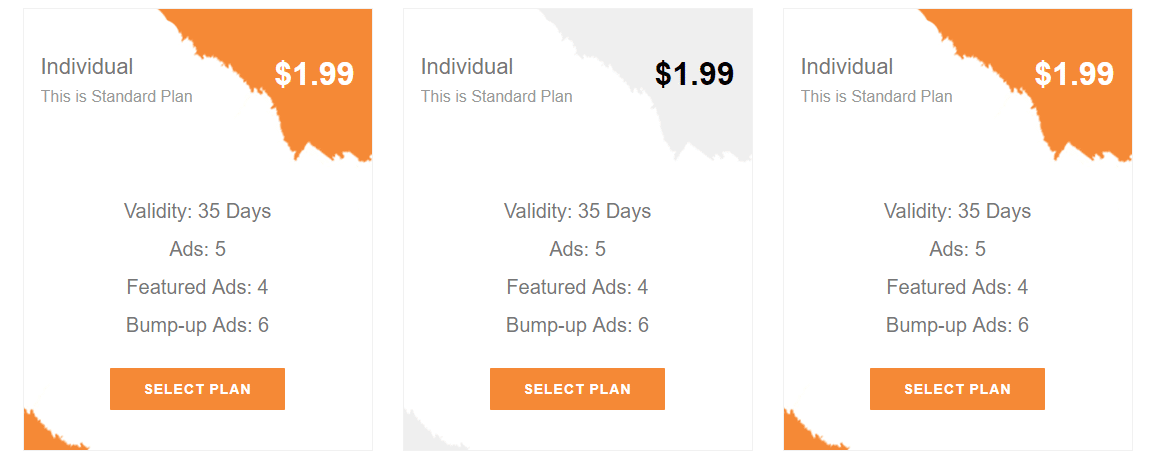Click the black $1.99 price in middle card
Viewport: 1155px width, 475px height.
coord(694,74)
